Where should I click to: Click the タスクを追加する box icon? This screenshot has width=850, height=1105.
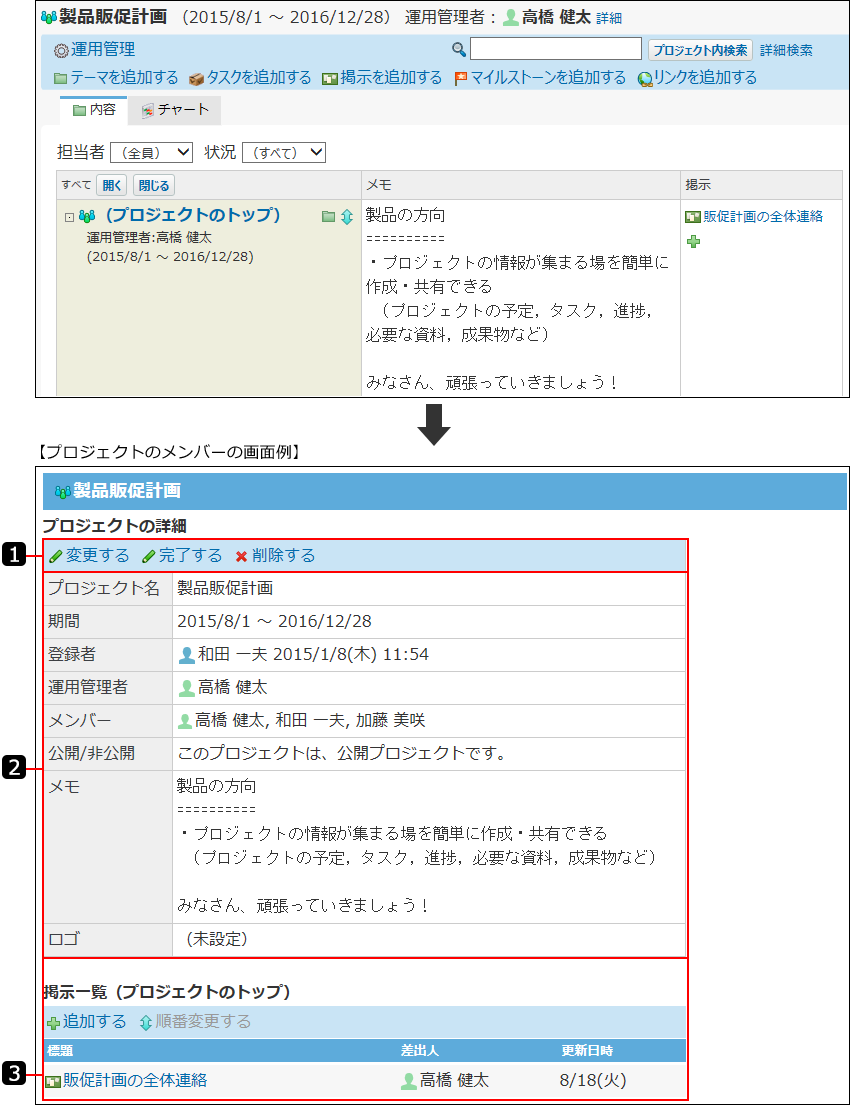(196, 78)
